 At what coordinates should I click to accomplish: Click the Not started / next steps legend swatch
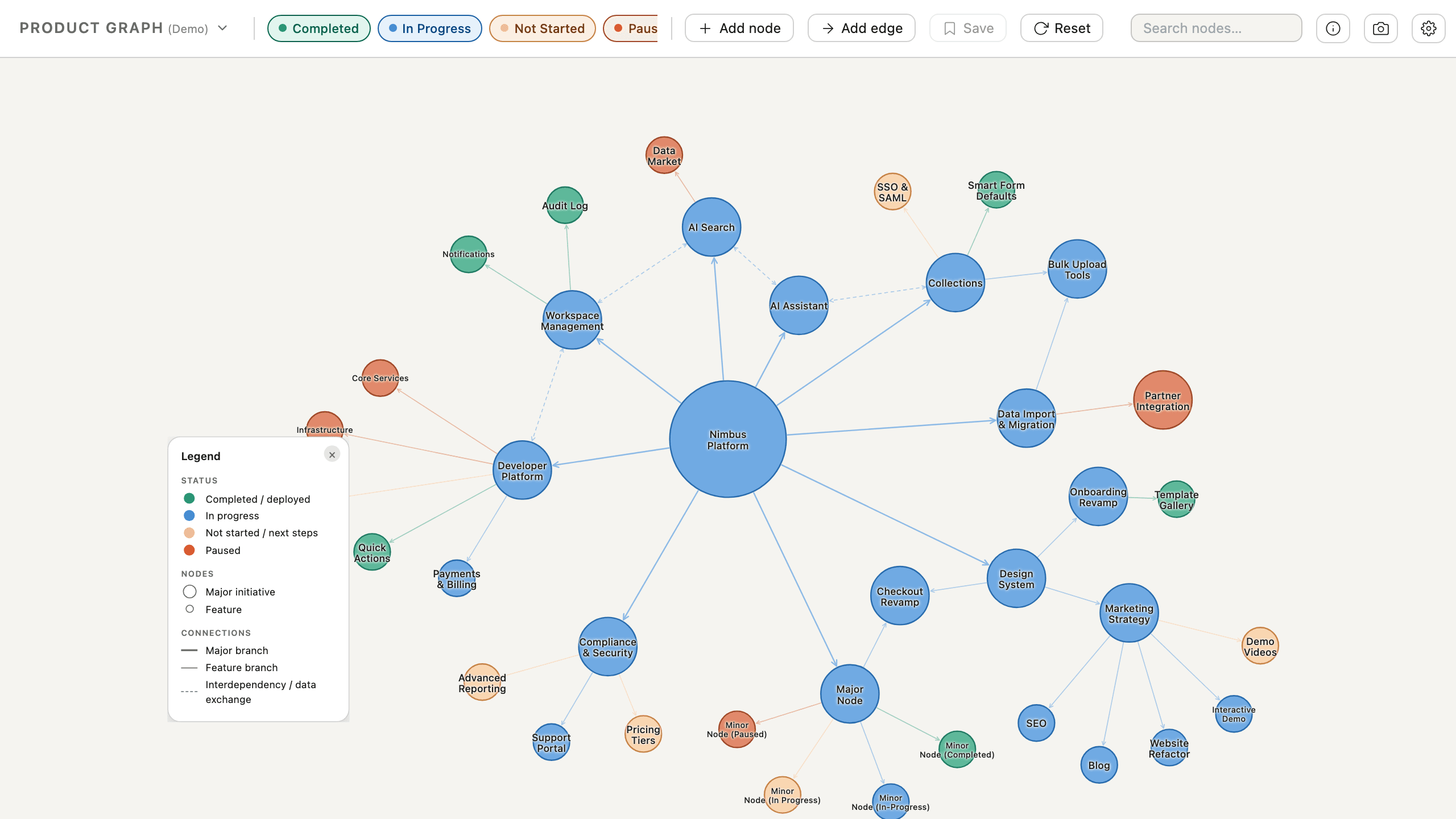click(x=189, y=533)
